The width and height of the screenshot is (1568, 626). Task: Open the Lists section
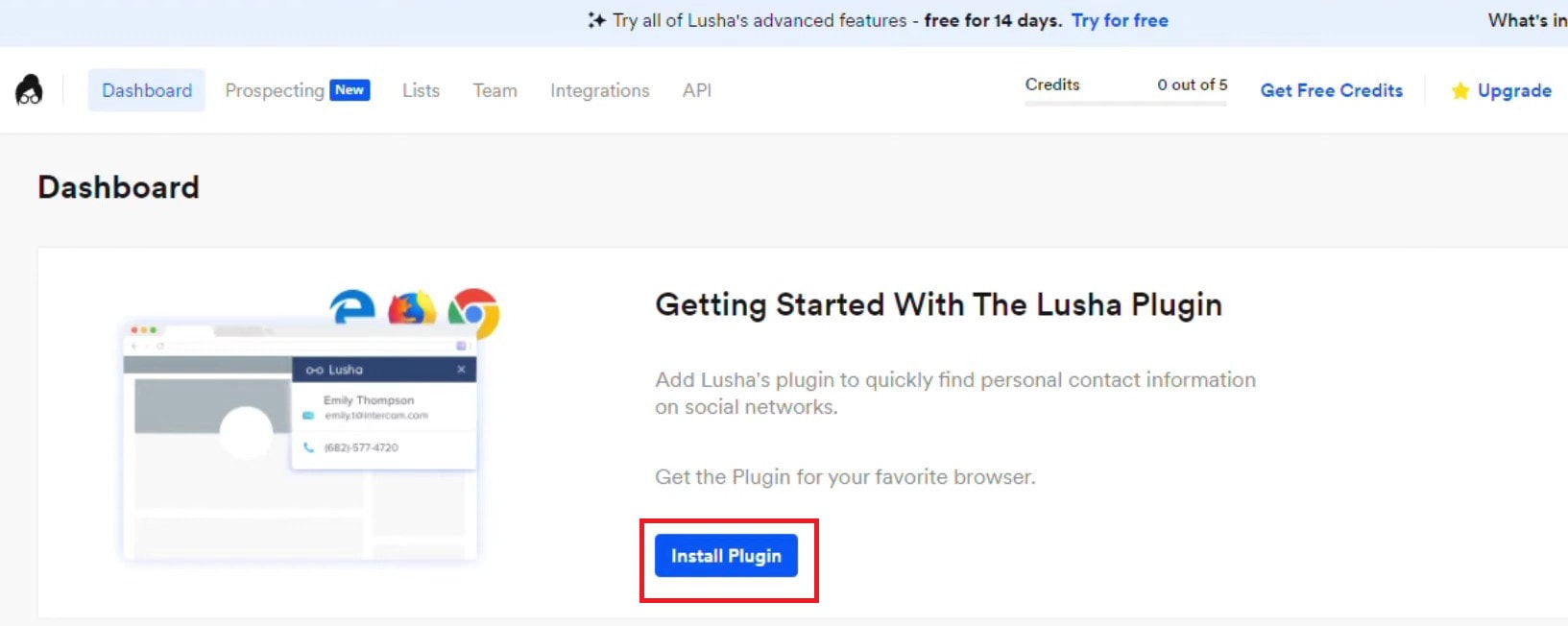click(x=421, y=90)
